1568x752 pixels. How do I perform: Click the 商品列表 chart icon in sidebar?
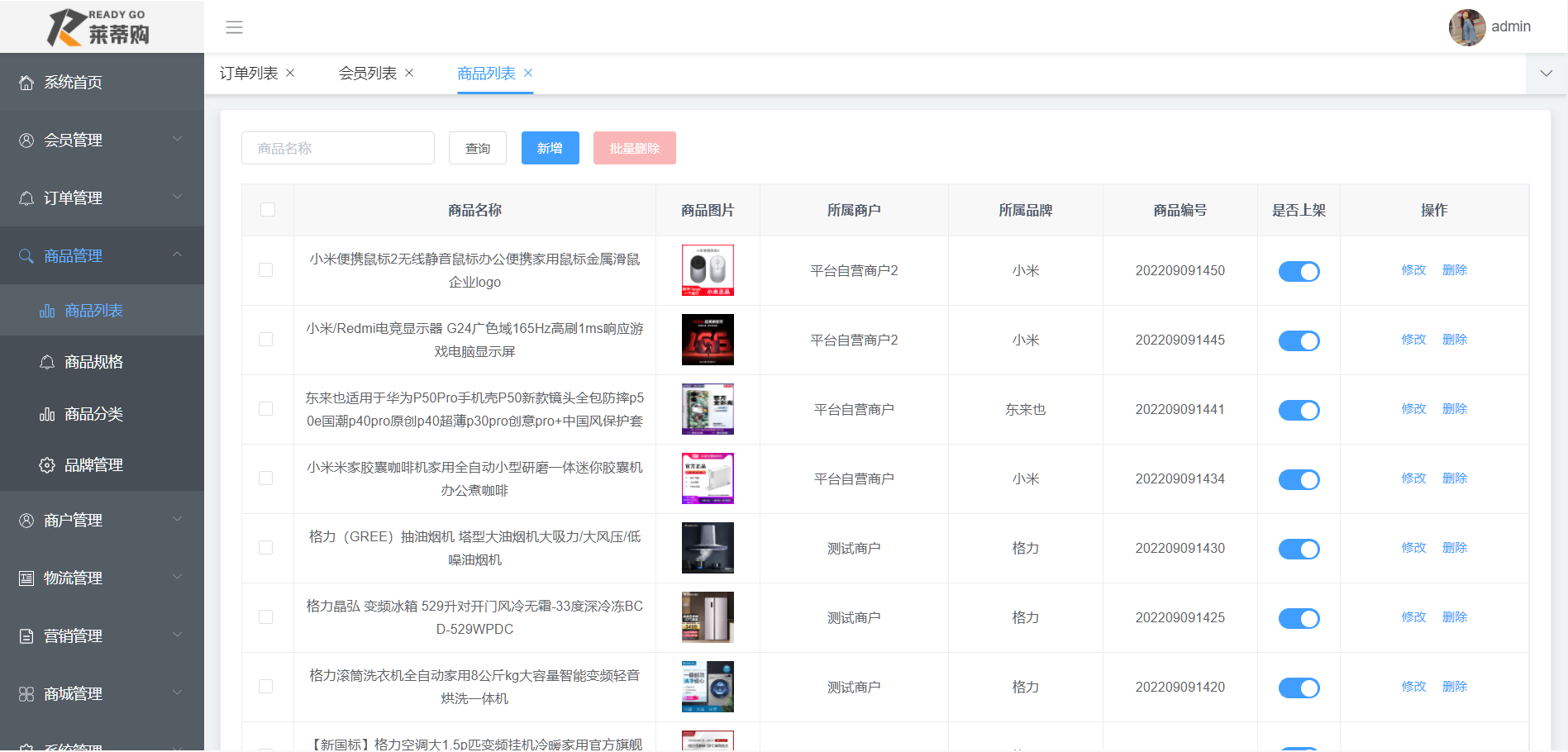pos(47,311)
